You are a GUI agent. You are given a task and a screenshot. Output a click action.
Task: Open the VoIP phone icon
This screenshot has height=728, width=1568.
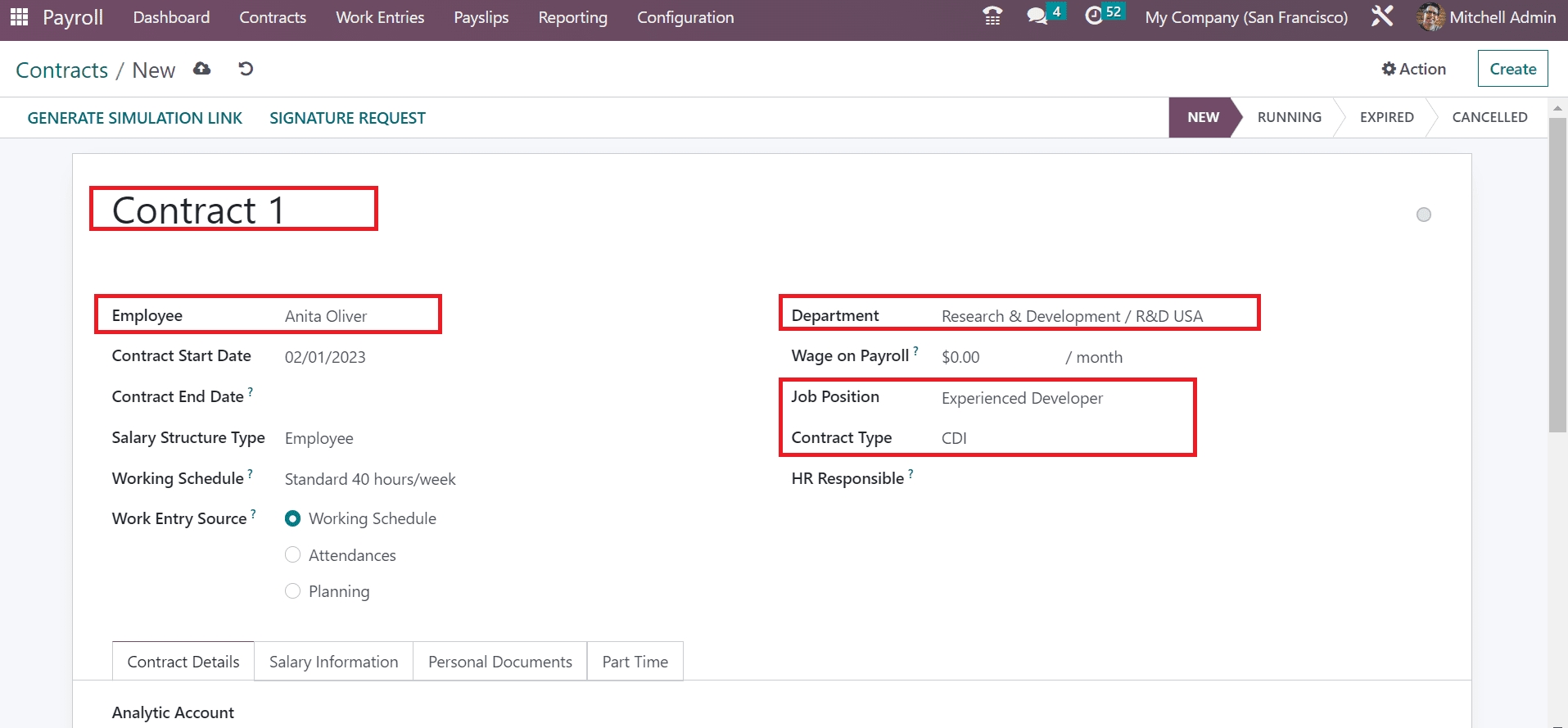(992, 16)
